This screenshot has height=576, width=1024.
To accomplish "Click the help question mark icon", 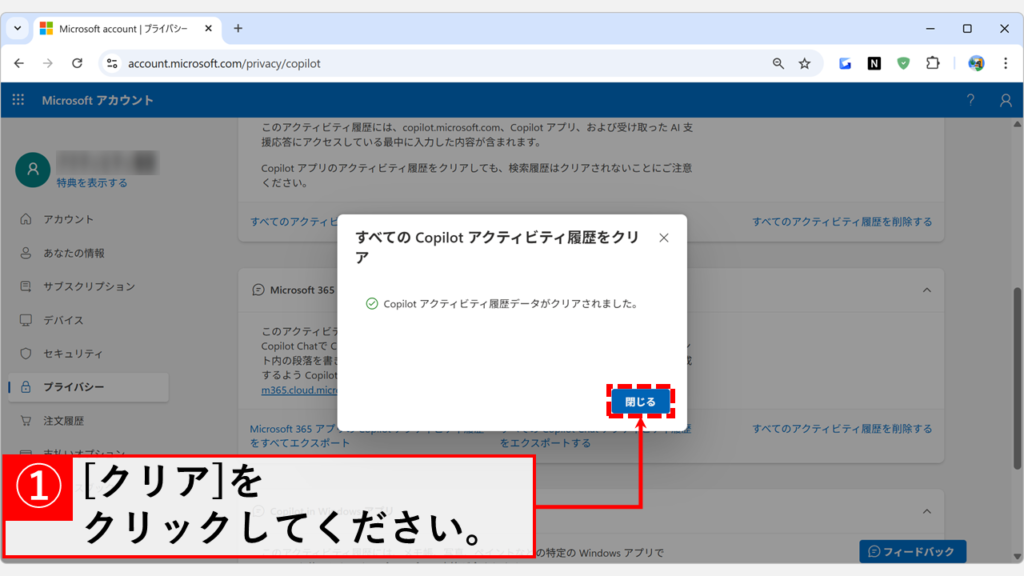I will (x=970, y=100).
